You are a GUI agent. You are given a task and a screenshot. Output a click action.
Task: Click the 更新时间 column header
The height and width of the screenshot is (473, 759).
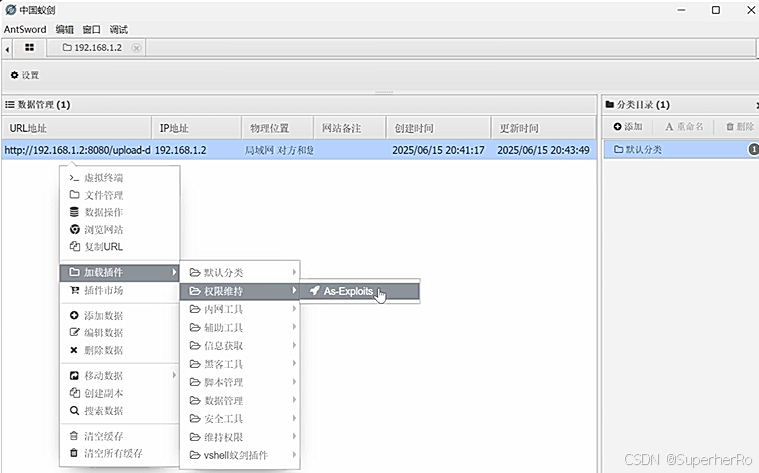(544, 128)
